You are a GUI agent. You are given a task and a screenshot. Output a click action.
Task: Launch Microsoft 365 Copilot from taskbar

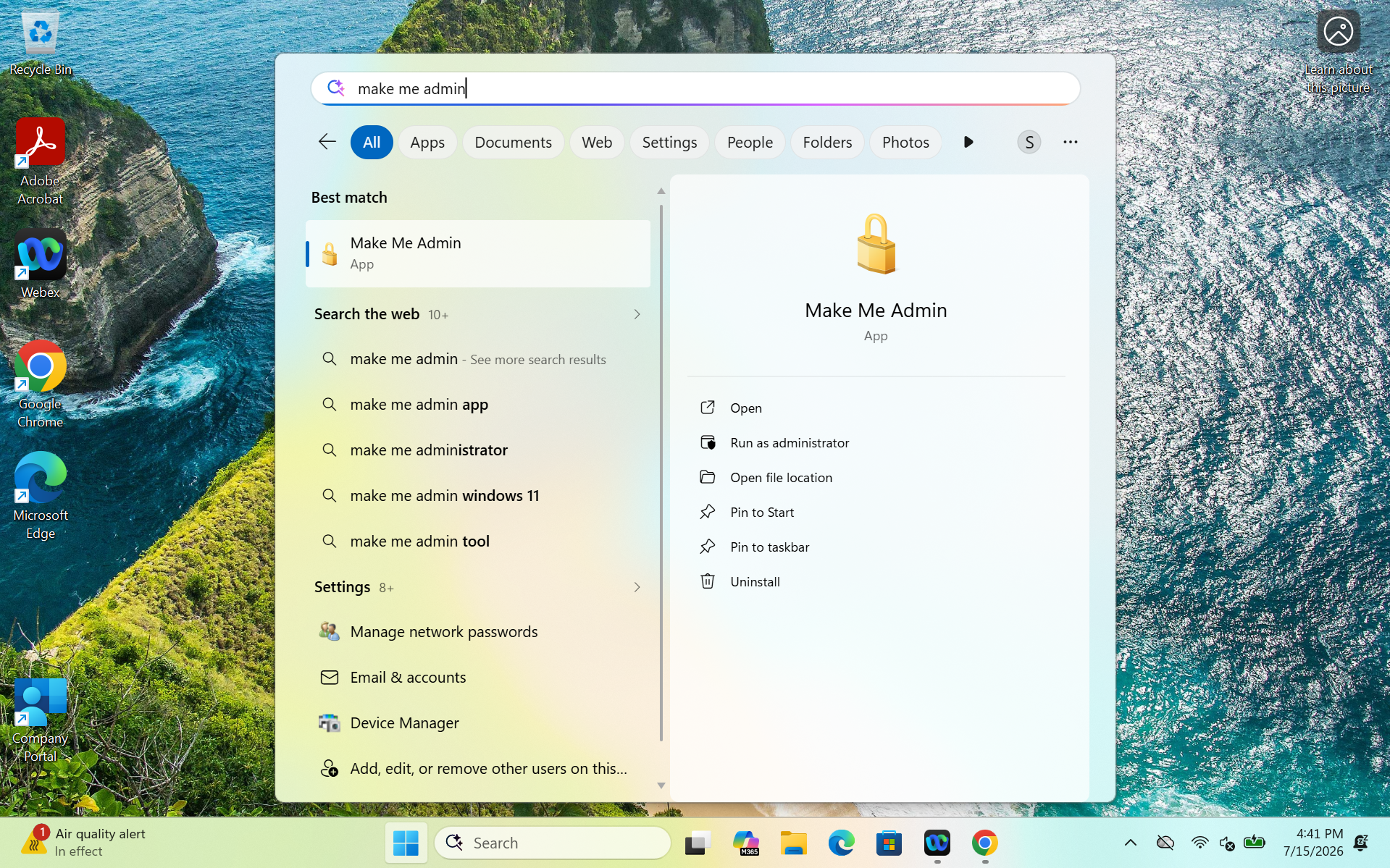745,843
